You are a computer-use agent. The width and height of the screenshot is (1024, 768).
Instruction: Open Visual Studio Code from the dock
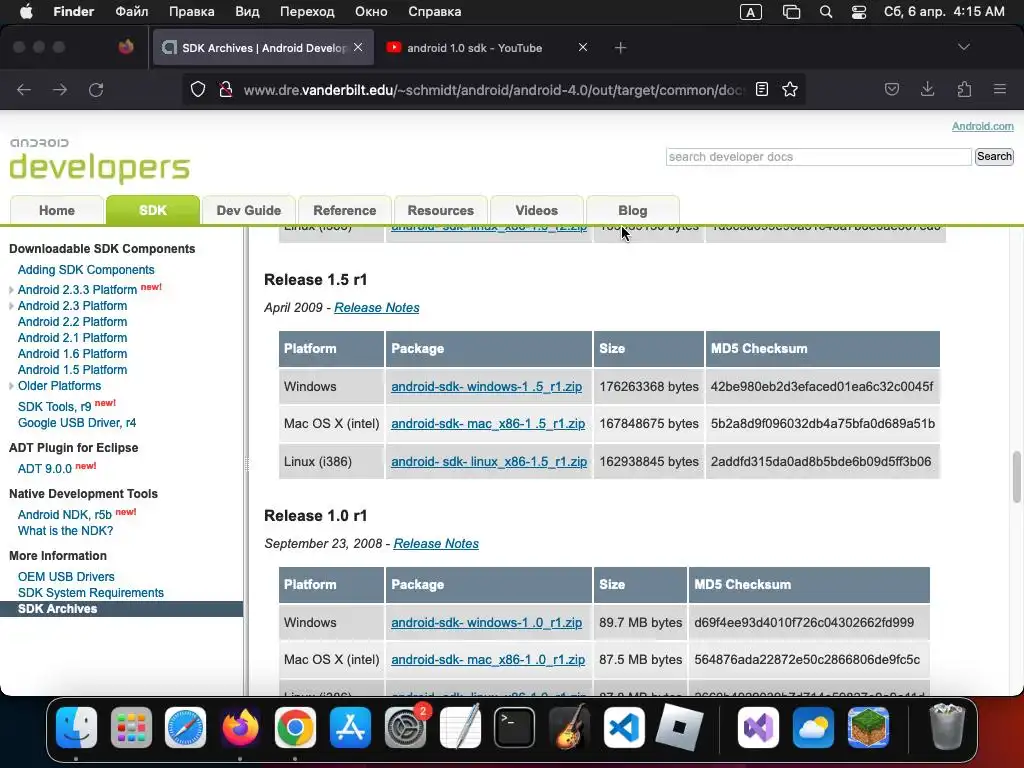point(624,728)
